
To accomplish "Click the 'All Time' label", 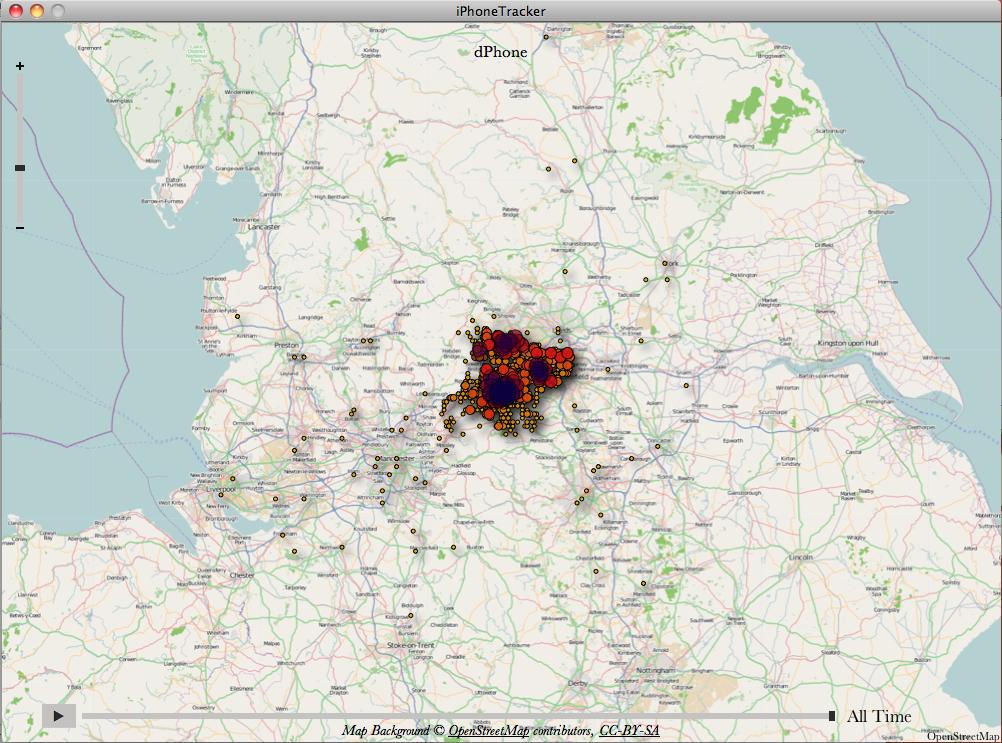I will 879,716.
